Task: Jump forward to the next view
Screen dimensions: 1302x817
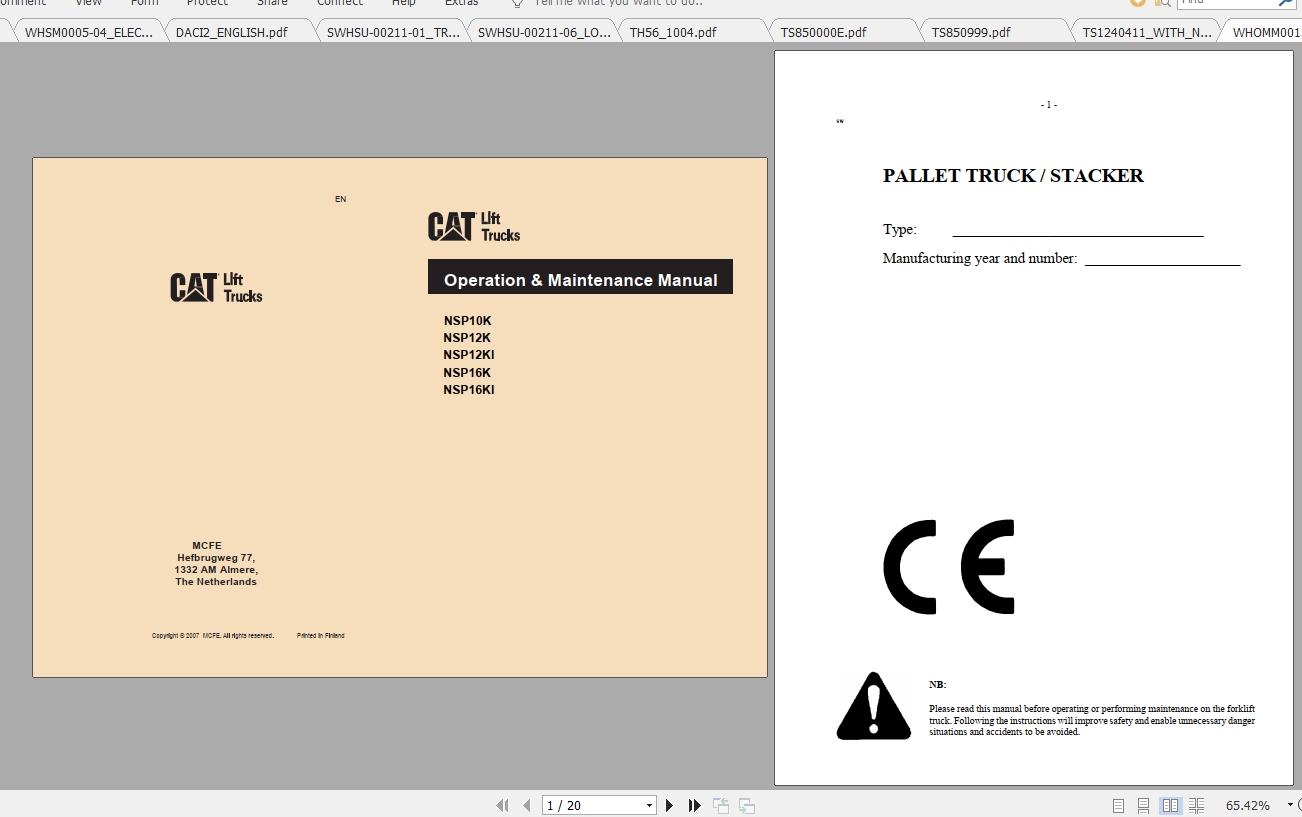Action: pos(746,805)
